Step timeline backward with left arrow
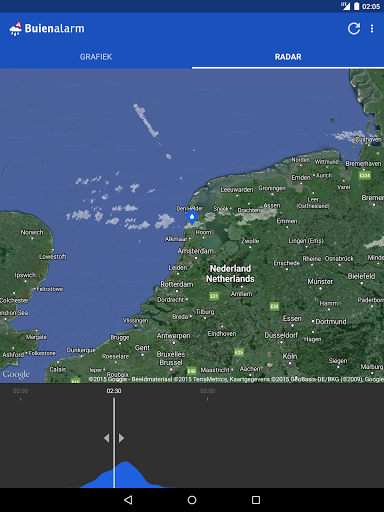 (x=107, y=438)
